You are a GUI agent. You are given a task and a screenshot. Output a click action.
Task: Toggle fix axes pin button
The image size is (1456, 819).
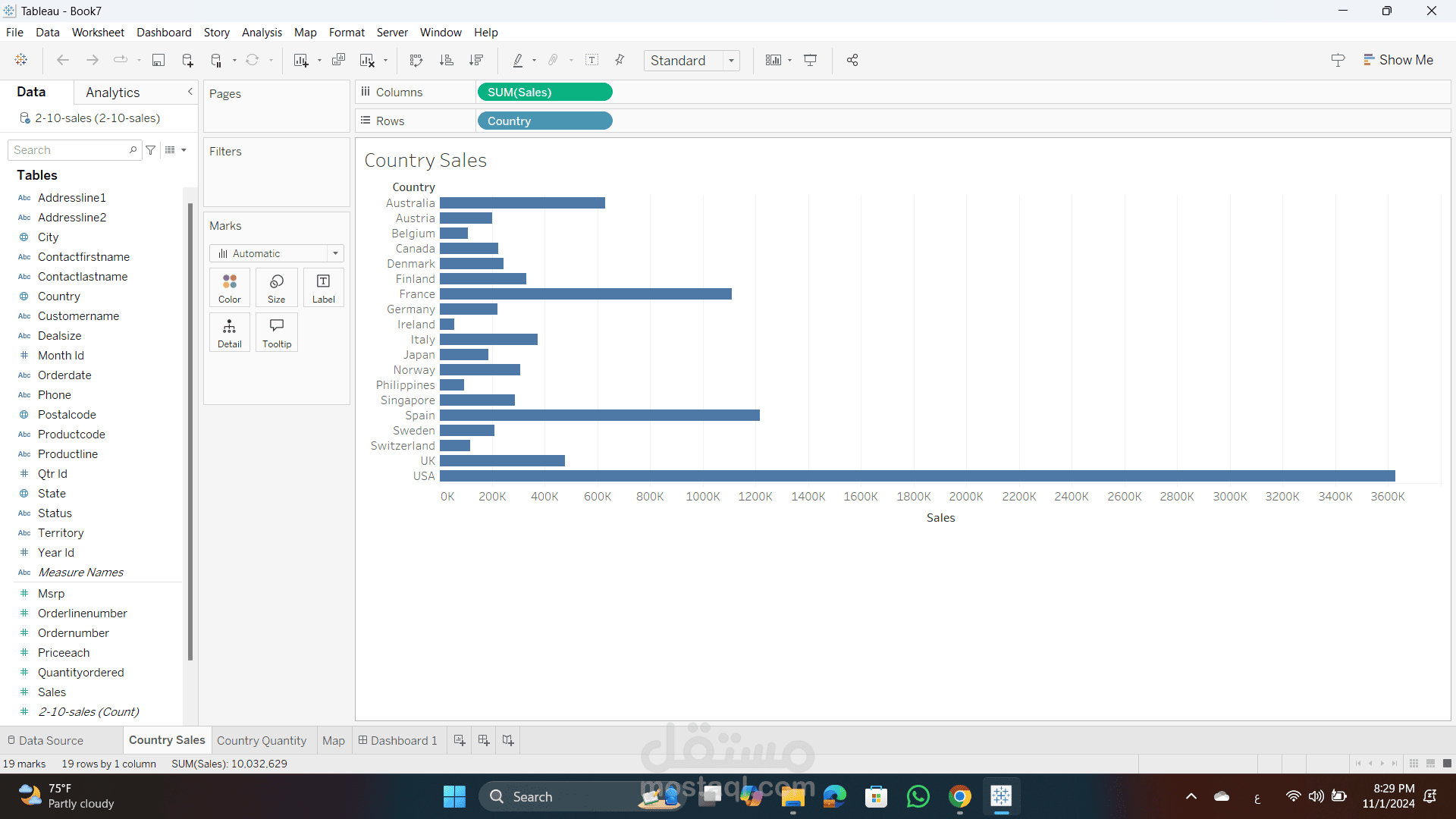click(620, 60)
